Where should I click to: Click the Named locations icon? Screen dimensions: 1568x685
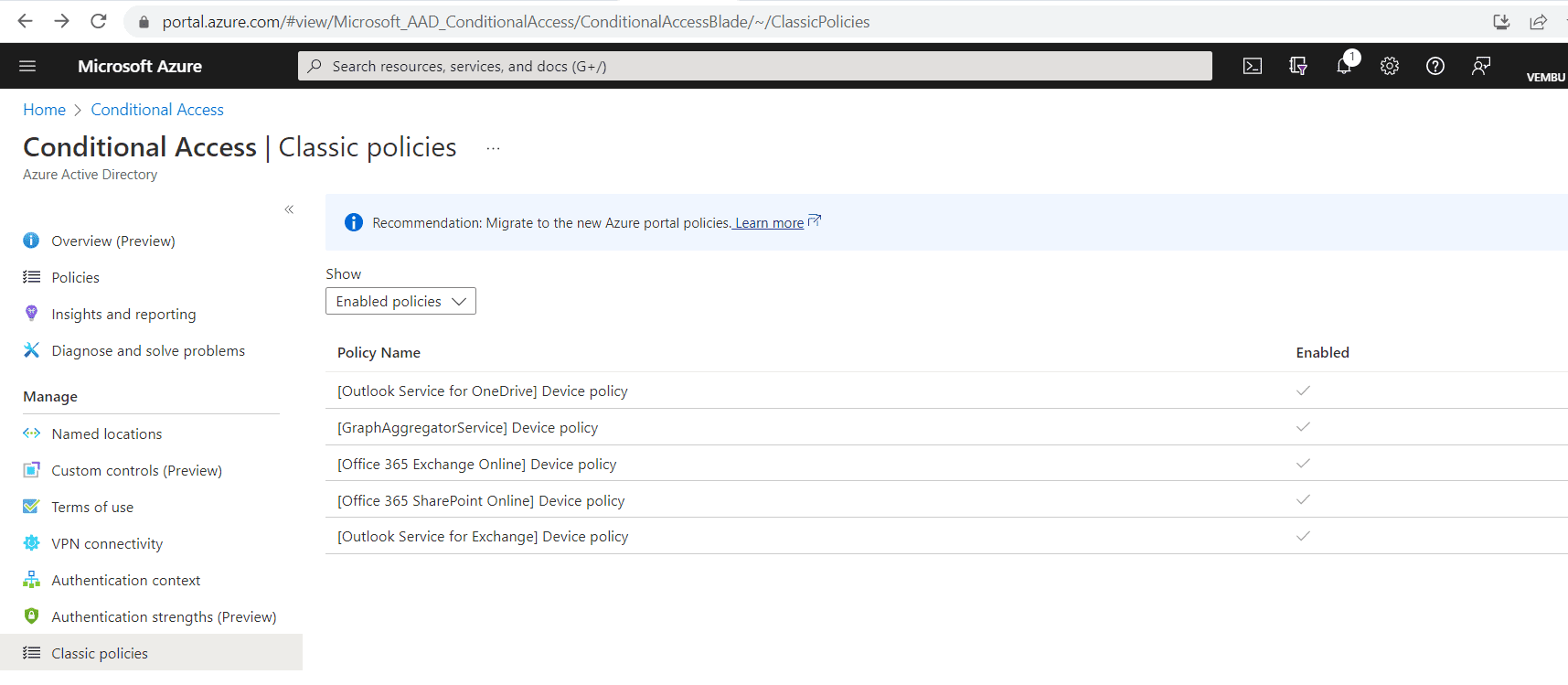tap(31, 433)
